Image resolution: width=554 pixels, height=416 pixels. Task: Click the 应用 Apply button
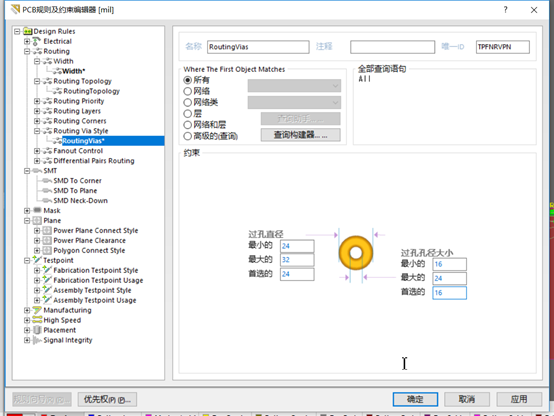519,399
